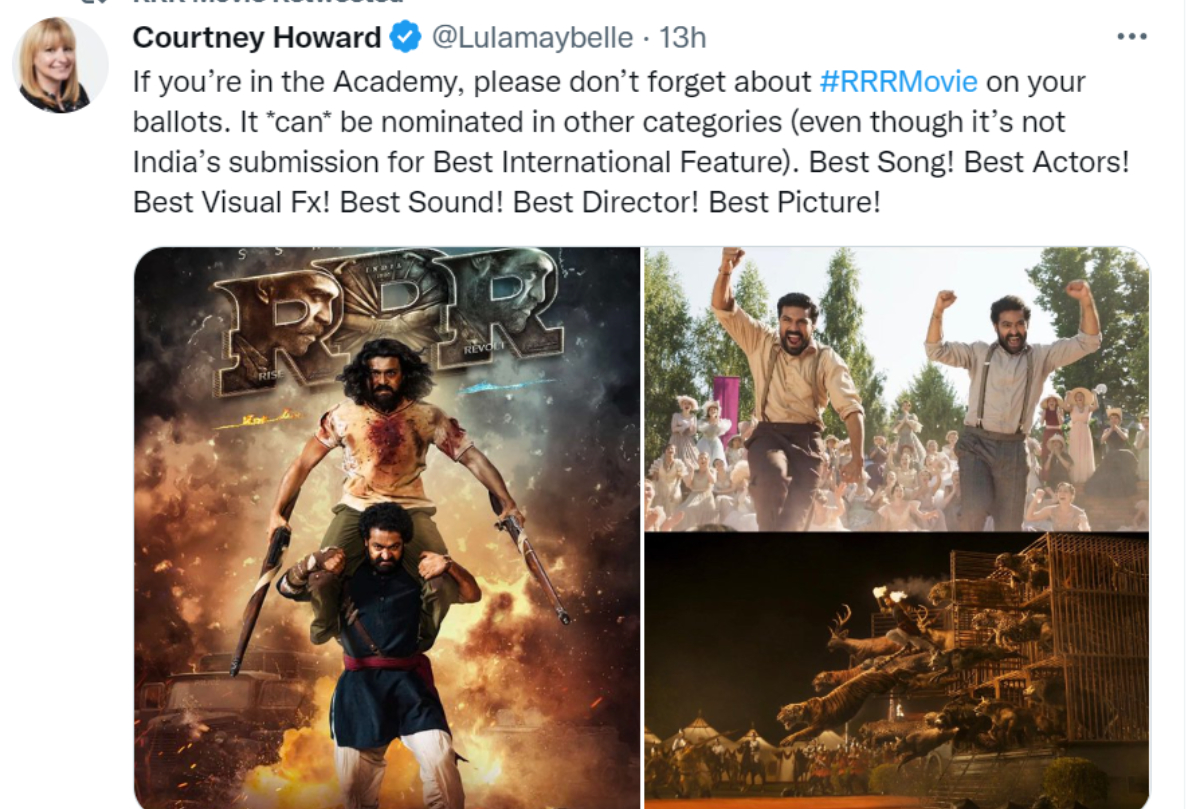Open the RRR movie poster image
1200x809 pixels.
pos(387,528)
